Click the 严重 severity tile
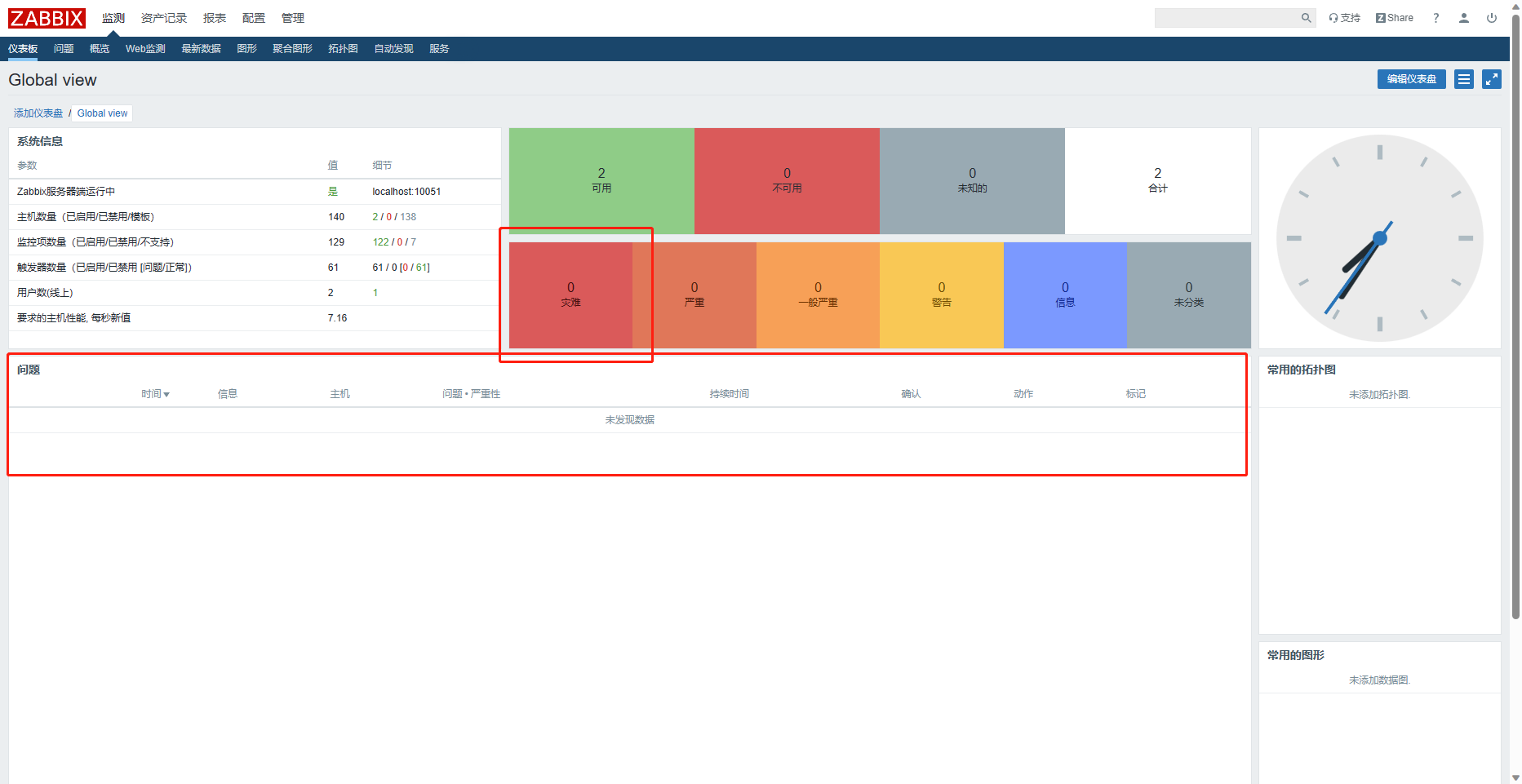Viewport: 1522px width, 784px height. 694,295
